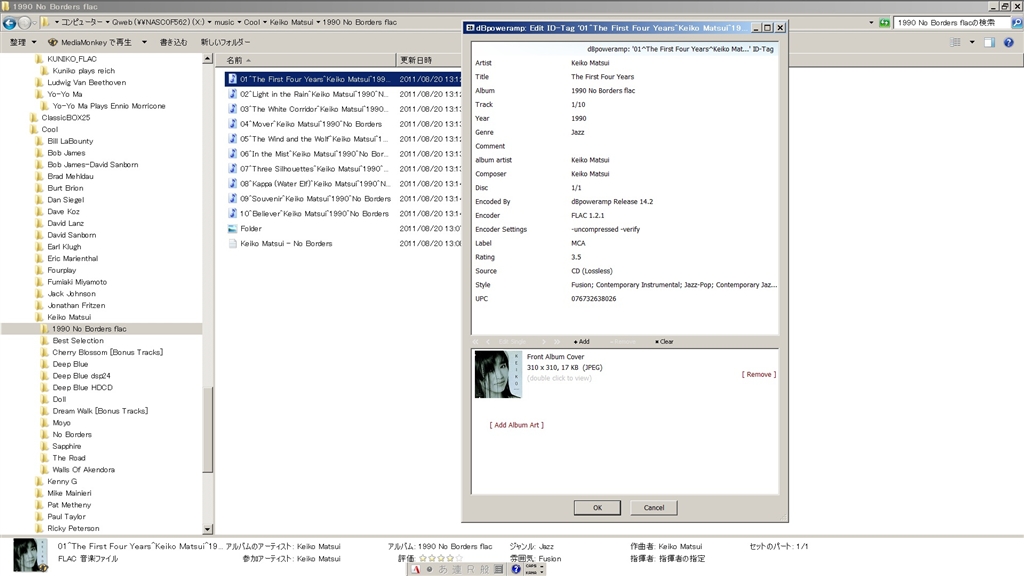Click the text file icon of Keiko Matsui - No Borders
Image resolution: width=1024 pixels, height=576 pixels.
[x=232, y=244]
